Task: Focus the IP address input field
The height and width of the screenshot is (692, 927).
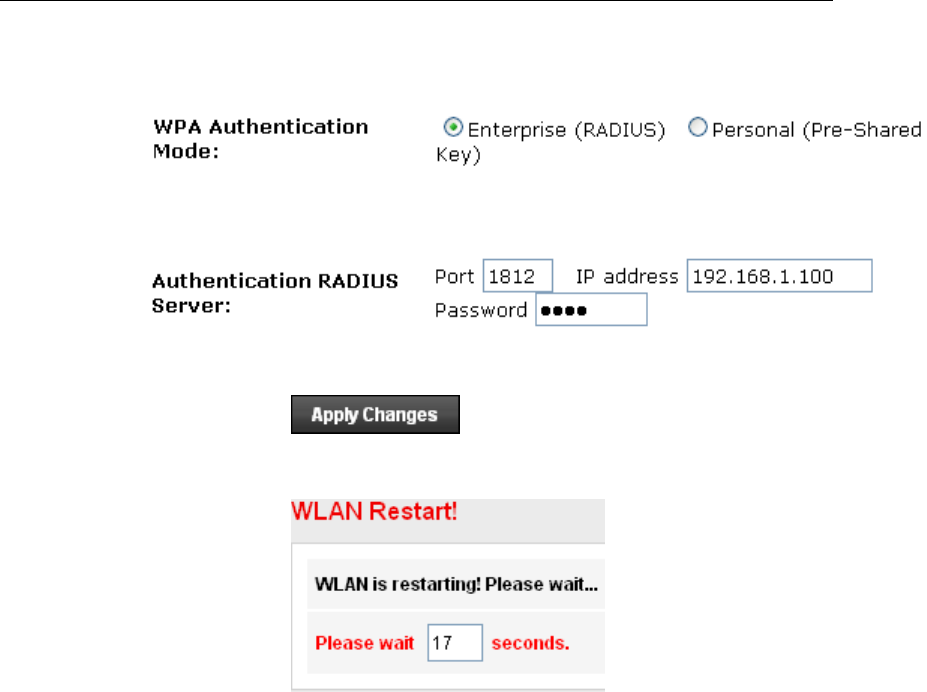Action: [x=779, y=277]
